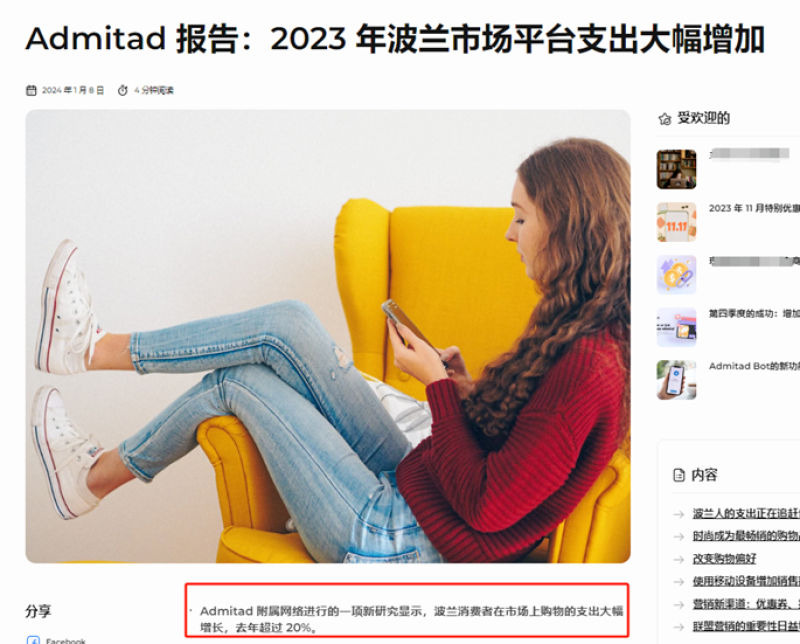Image resolution: width=800 pixels, height=644 pixels.
Task: Click the document icon next to 内容
Action: point(679,475)
